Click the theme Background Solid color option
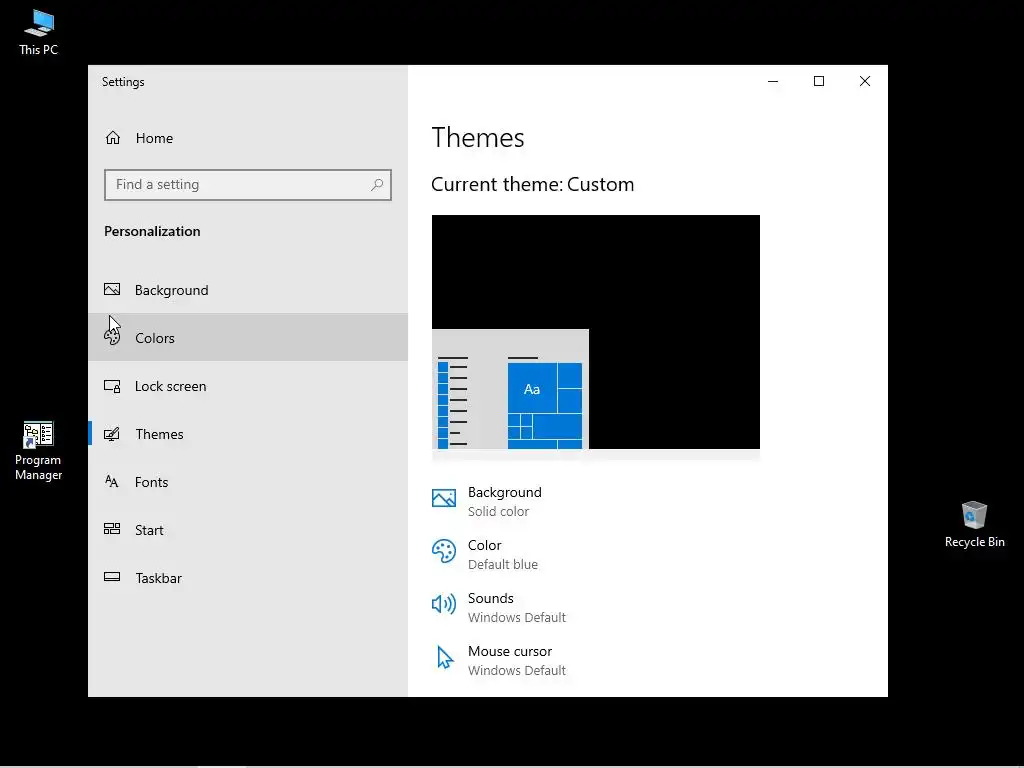The height and width of the screenshot is (768, 1024). (487, 502)
